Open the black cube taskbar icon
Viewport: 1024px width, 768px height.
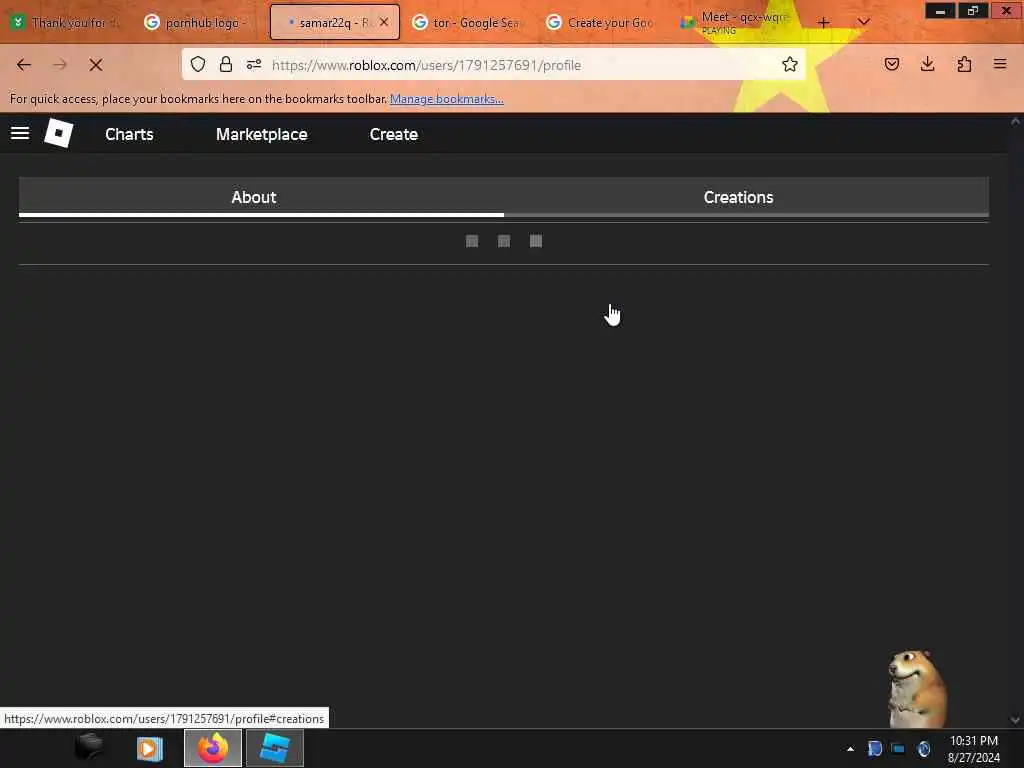pos(89,748)
